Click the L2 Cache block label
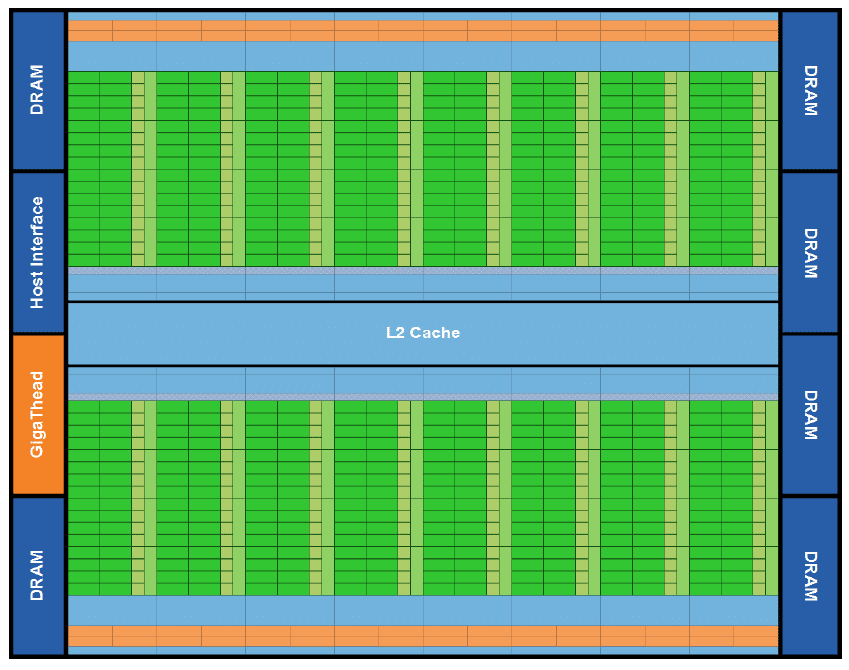The height and width of the screenshot is (670, 849). (423, 333)
